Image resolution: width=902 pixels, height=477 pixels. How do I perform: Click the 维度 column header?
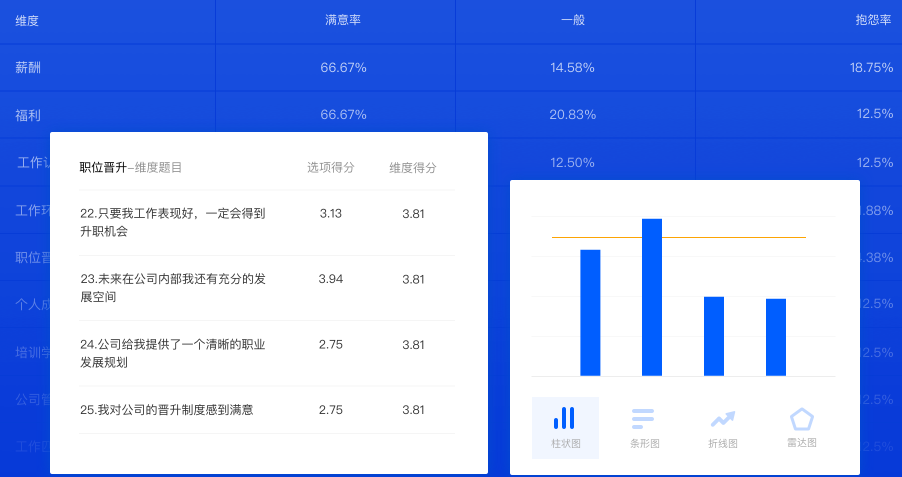pyautogui.click(x=27, y=21)
